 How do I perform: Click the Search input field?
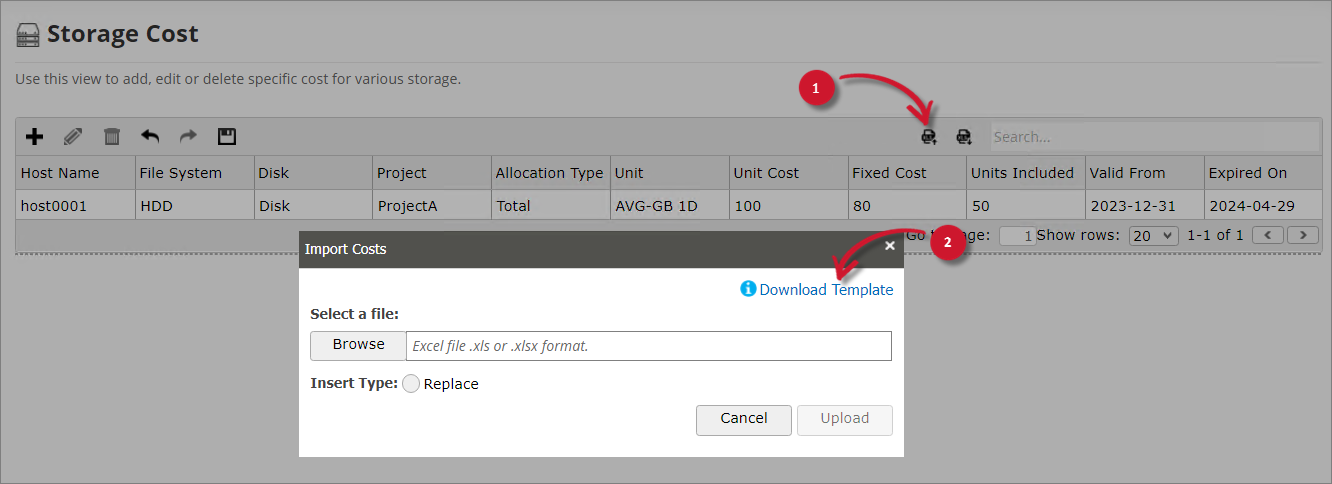[1154, 137]
